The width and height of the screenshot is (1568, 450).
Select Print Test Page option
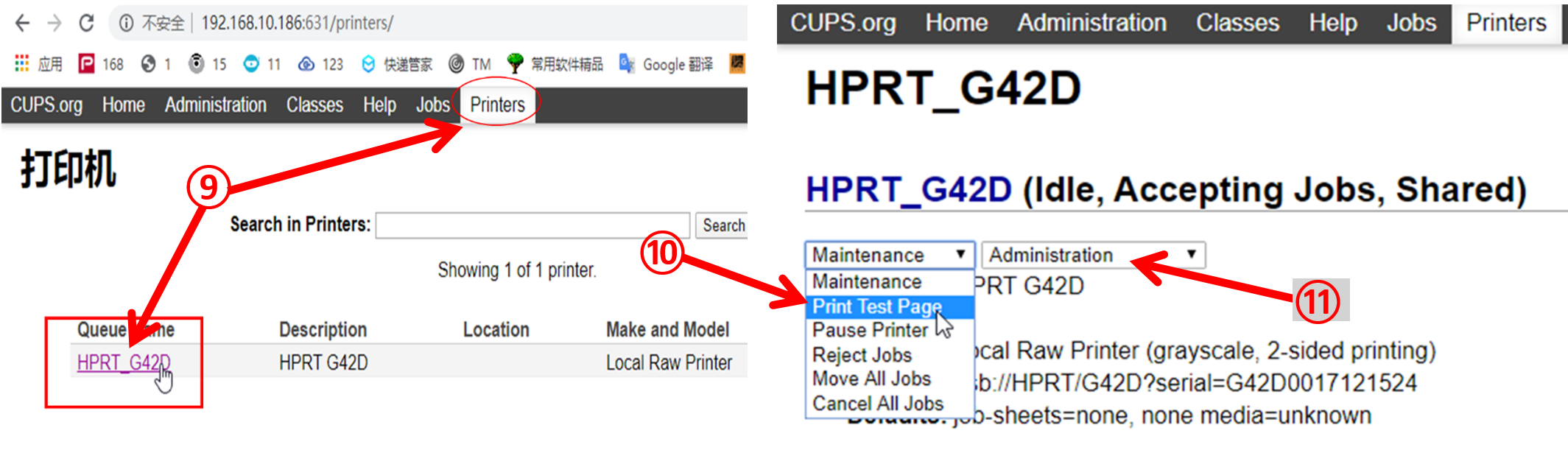coord(876,306)
